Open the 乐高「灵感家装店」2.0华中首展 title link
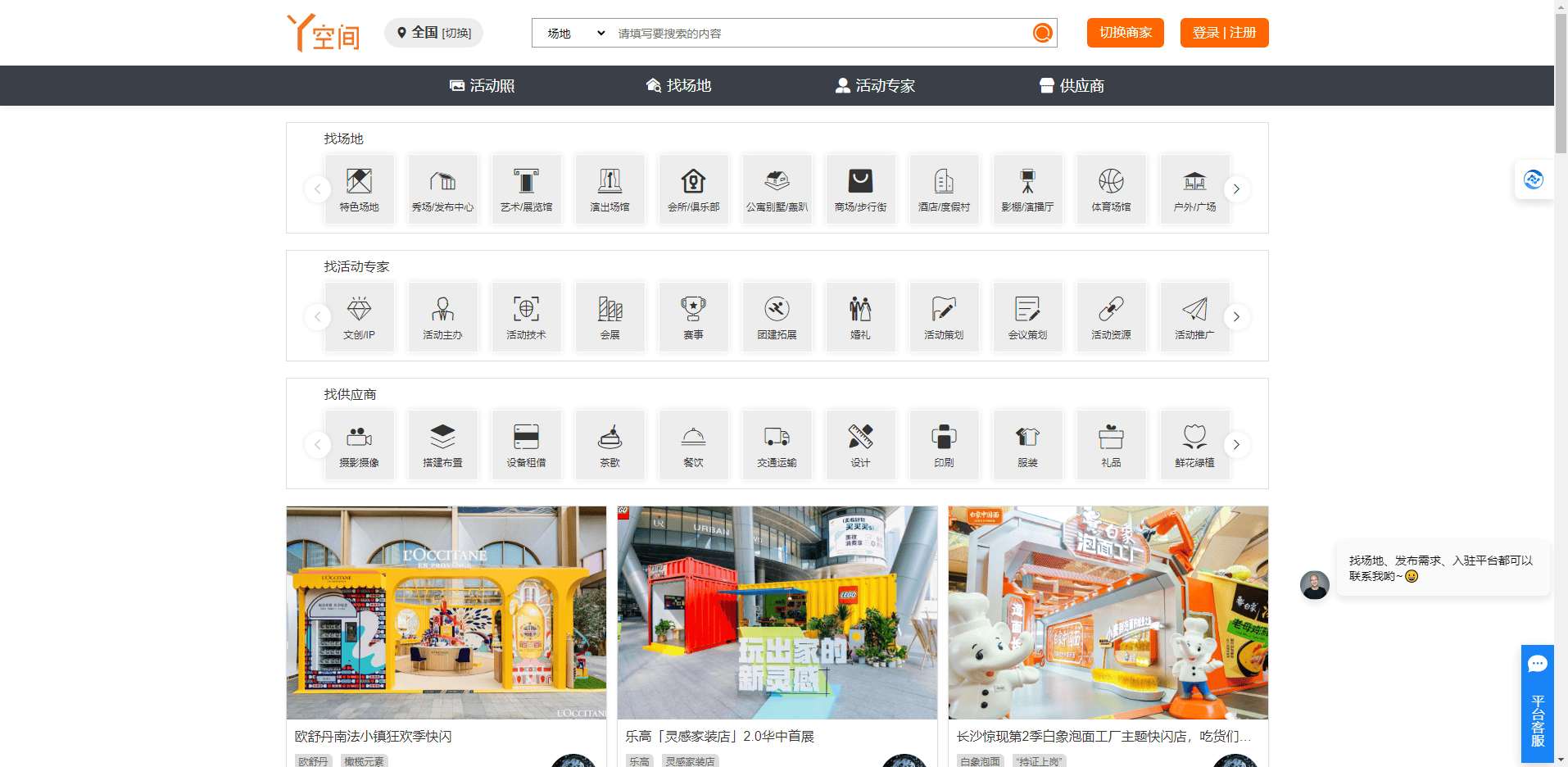The width and height of the screenshot is (1568, 767). 719,736
